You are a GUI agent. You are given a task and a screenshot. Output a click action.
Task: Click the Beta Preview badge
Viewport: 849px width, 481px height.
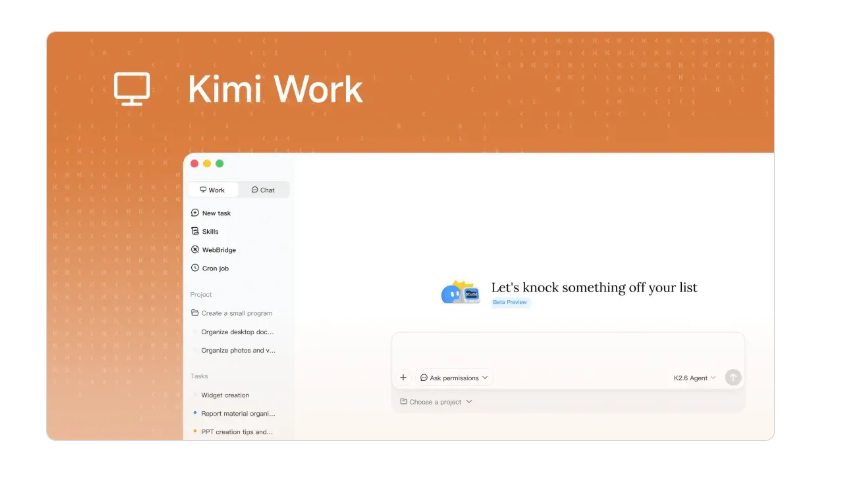tap(510, 302)
